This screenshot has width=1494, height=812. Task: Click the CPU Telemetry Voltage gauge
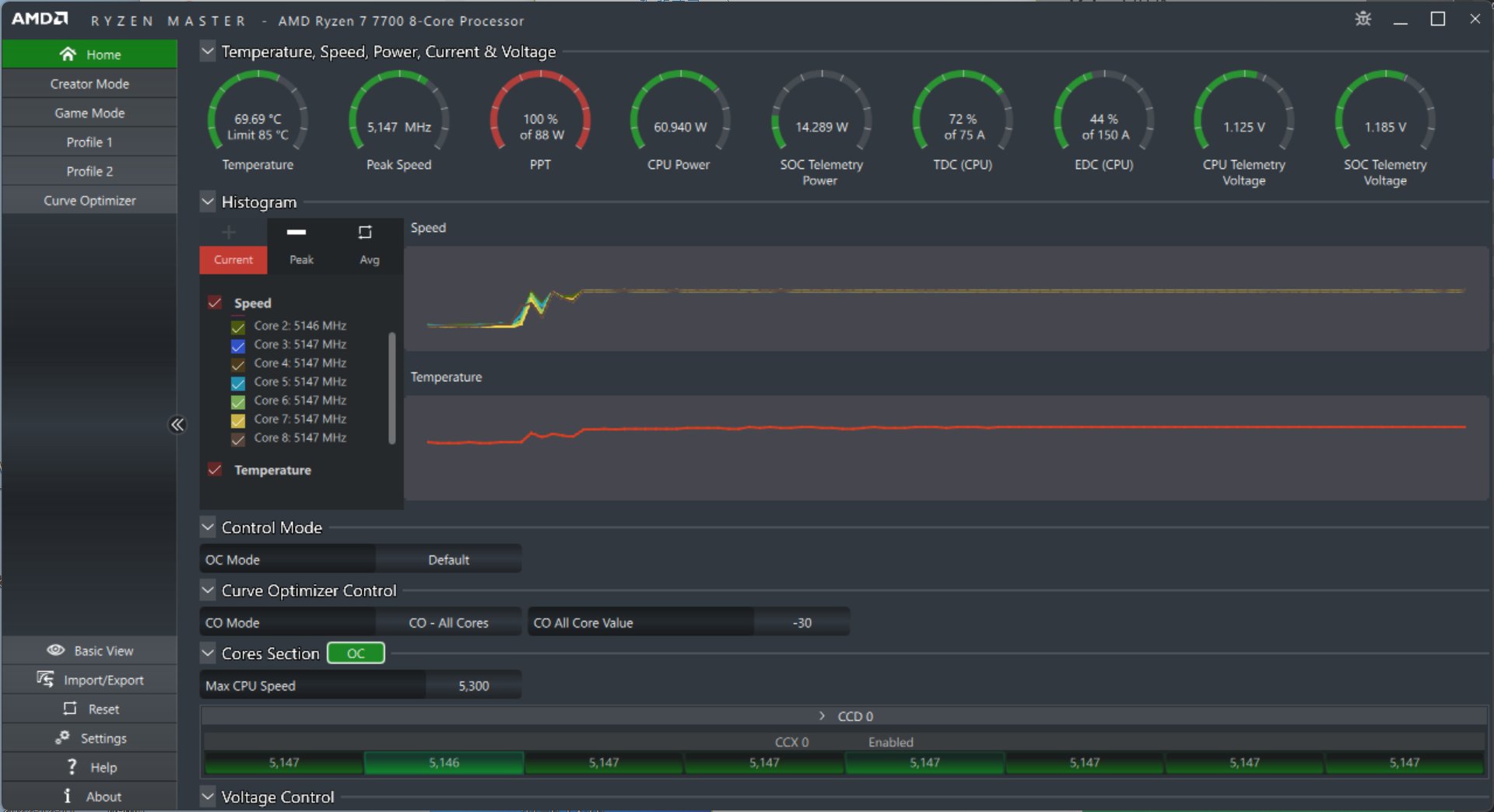click(x=1244, y=113)
